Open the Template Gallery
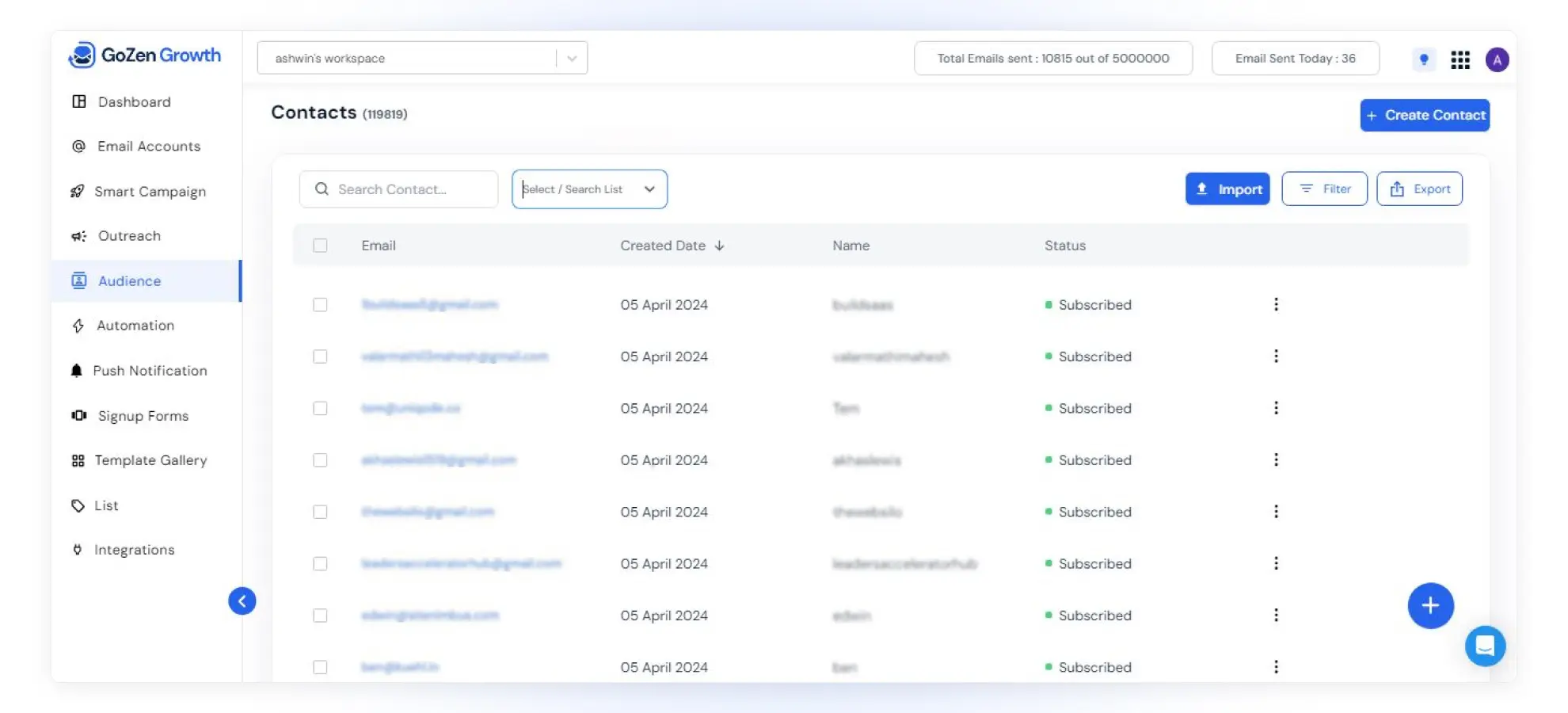Viewport: 1568px width, 713px height. 151,459
